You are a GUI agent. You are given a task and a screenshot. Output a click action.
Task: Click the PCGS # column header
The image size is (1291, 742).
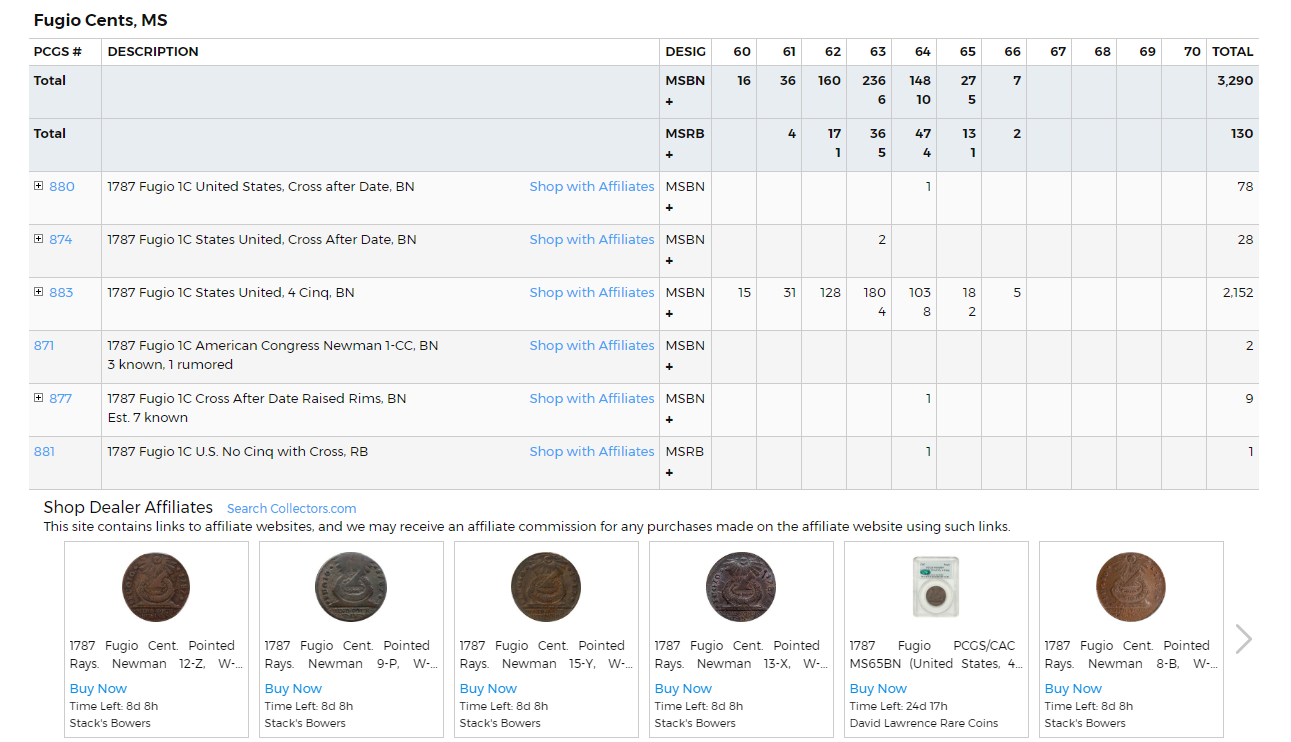(58, 52)
